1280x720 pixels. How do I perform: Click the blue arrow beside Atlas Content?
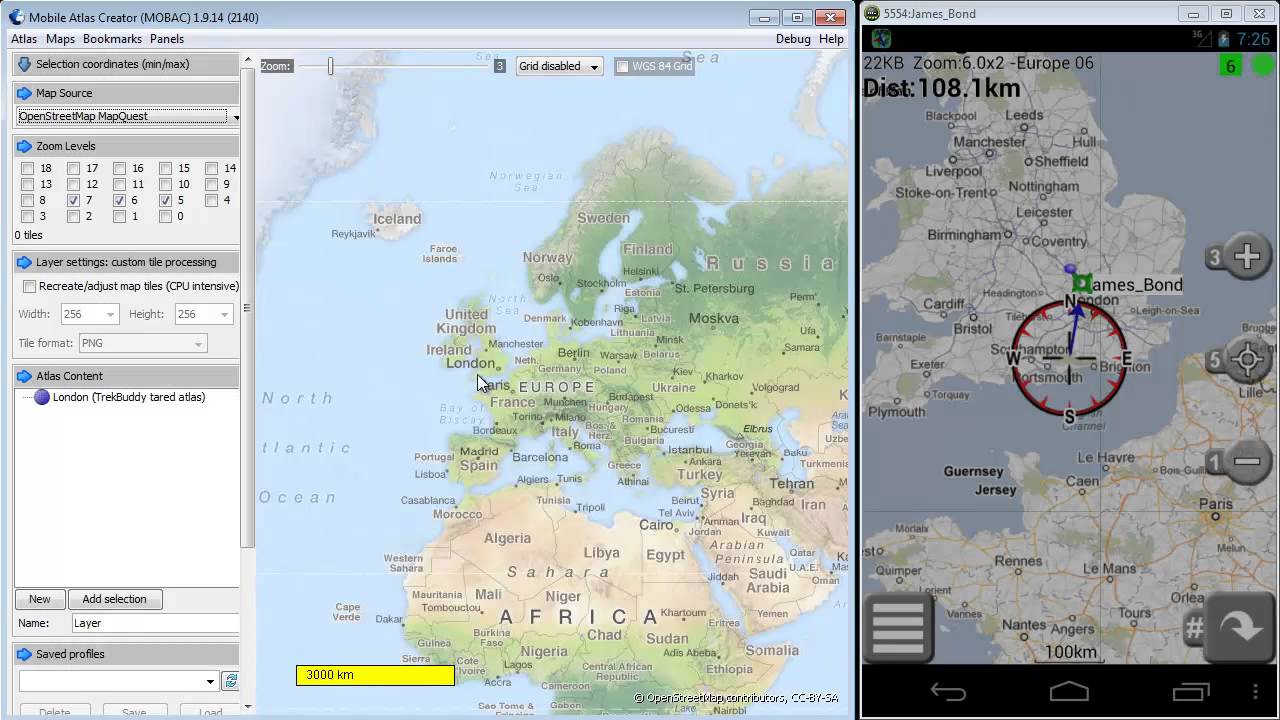tap(25, 376)
